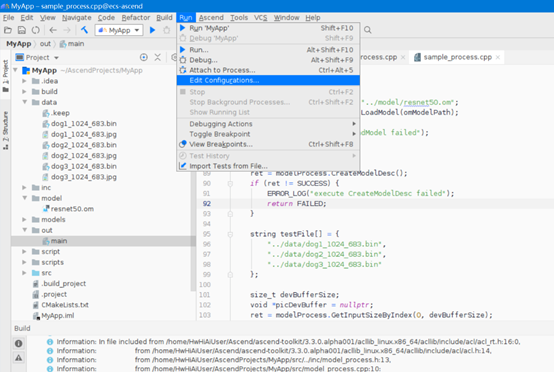
Task: Open the search magnifier icon in toolbar
Action: [x=368, y=30]
